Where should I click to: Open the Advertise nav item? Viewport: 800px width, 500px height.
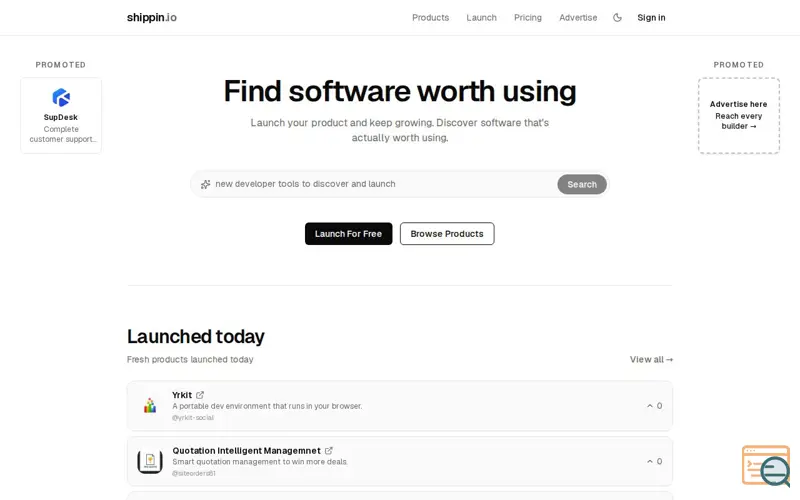[x=578, y=17]
